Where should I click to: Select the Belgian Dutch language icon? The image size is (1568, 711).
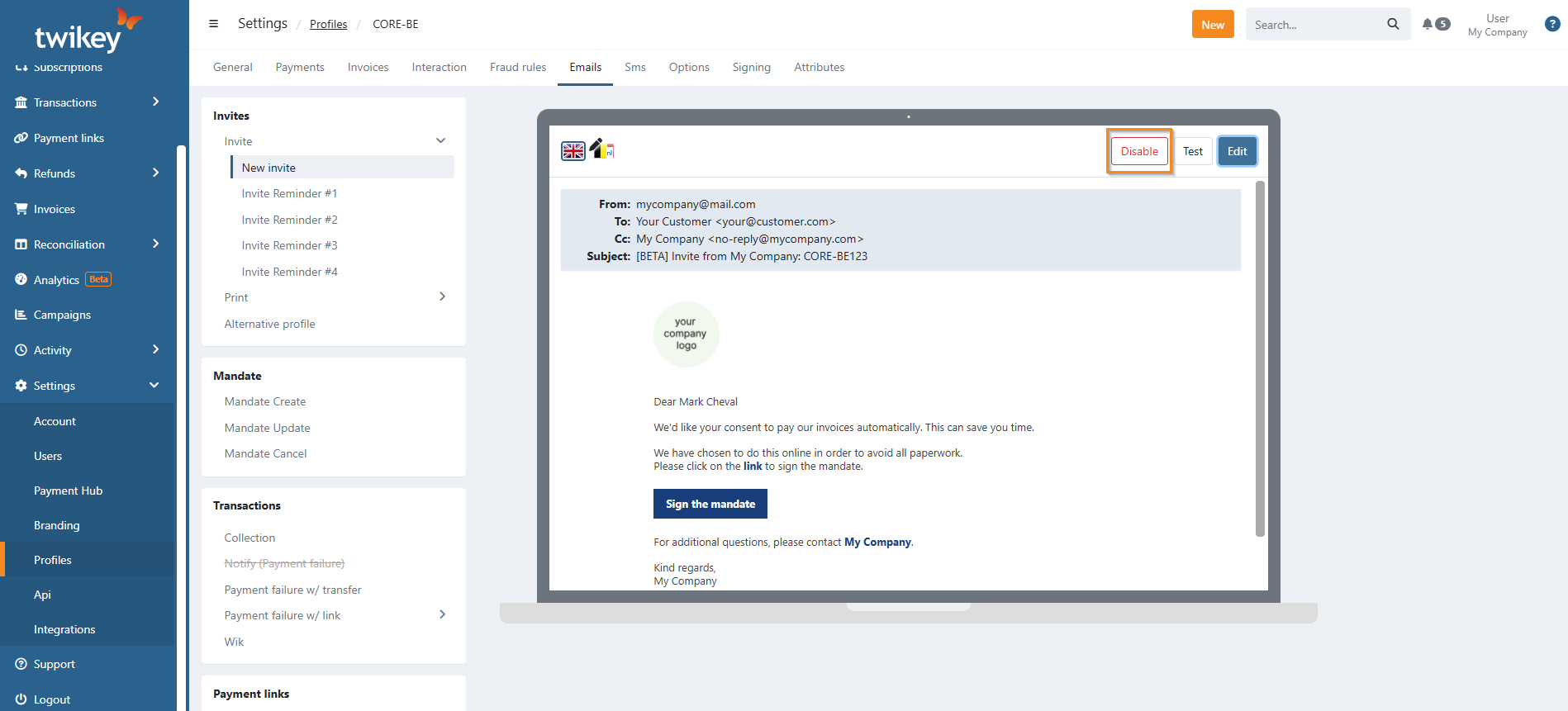(602, 149)
